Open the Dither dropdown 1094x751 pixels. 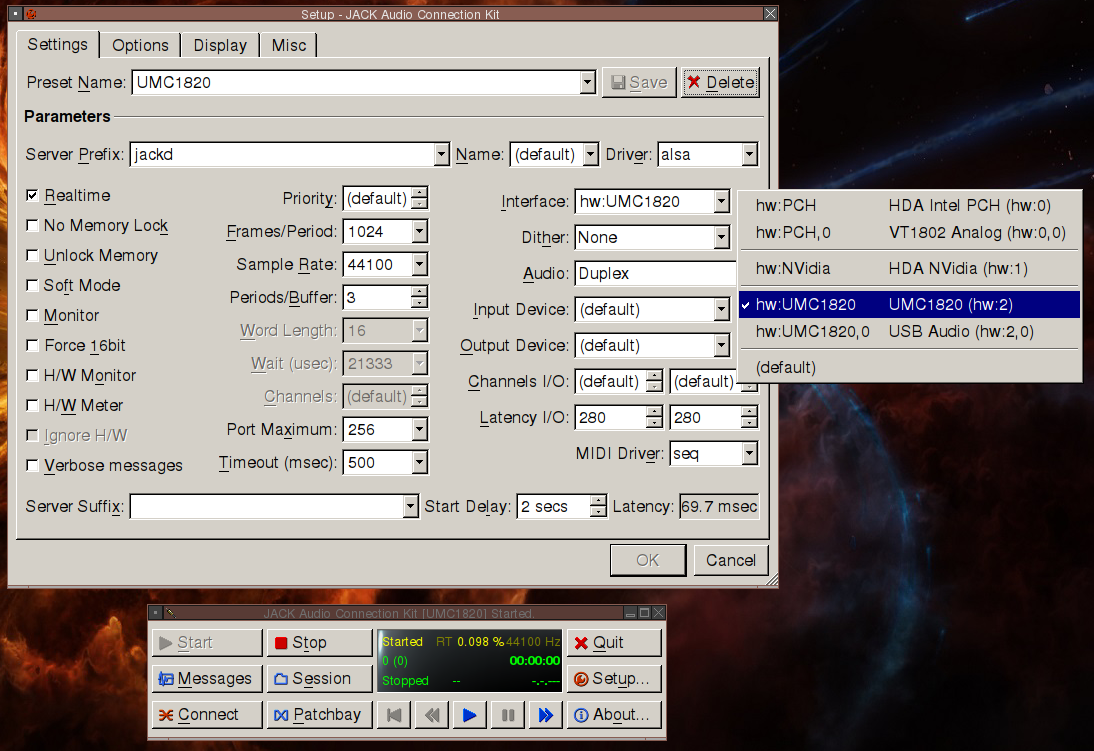click(721, 237)
